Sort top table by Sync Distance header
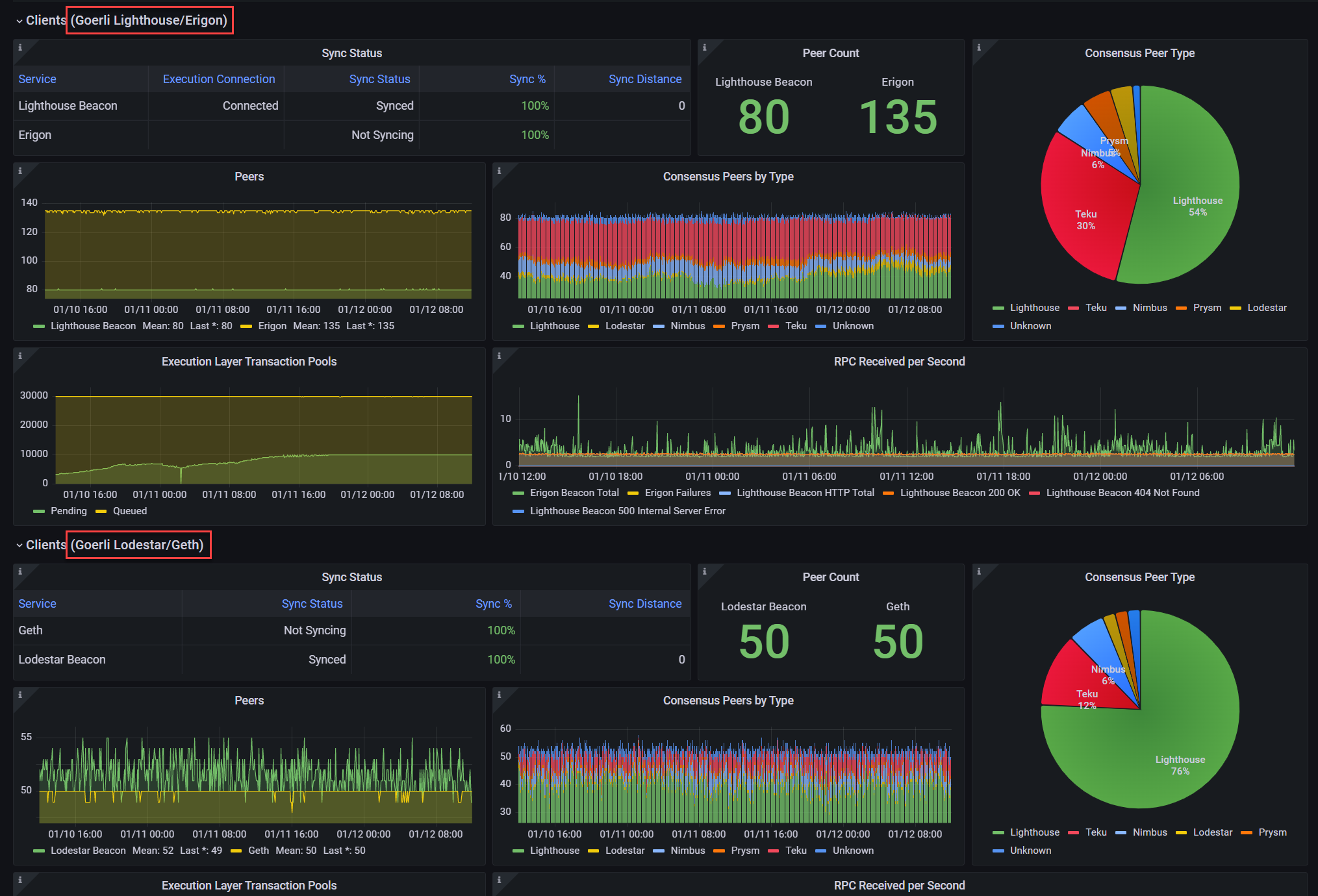 pos(645,79)
